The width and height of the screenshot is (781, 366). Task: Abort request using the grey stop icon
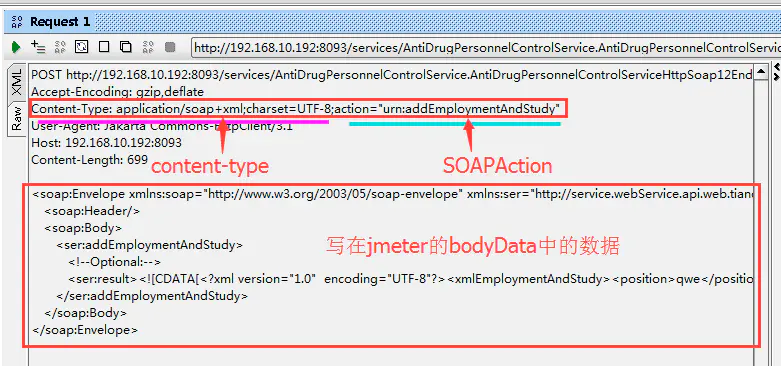tap(170, 47)
